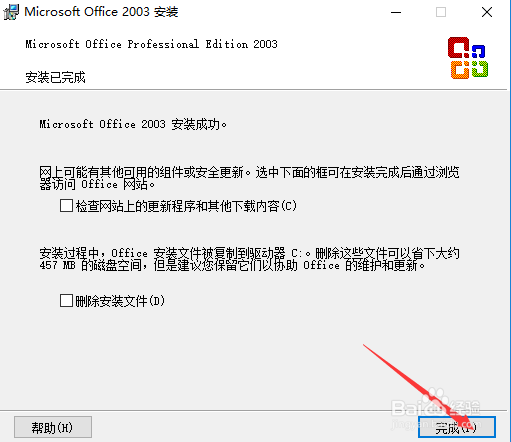The height and width of the screenshot is (442, 511).
Task: Click the blue square of Office logo
Action: [478, 51]
